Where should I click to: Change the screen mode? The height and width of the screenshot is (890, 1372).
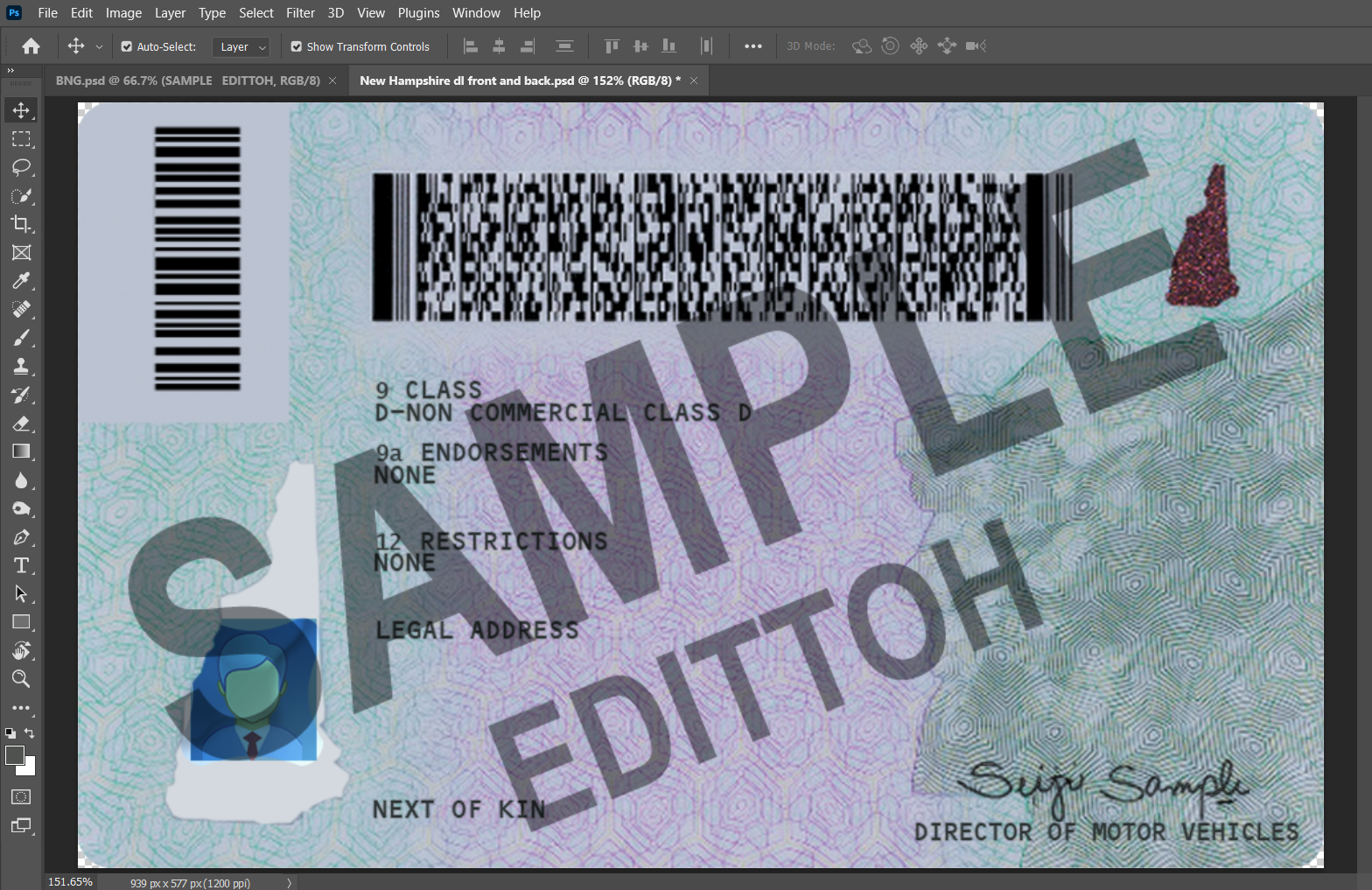(21, 825)
